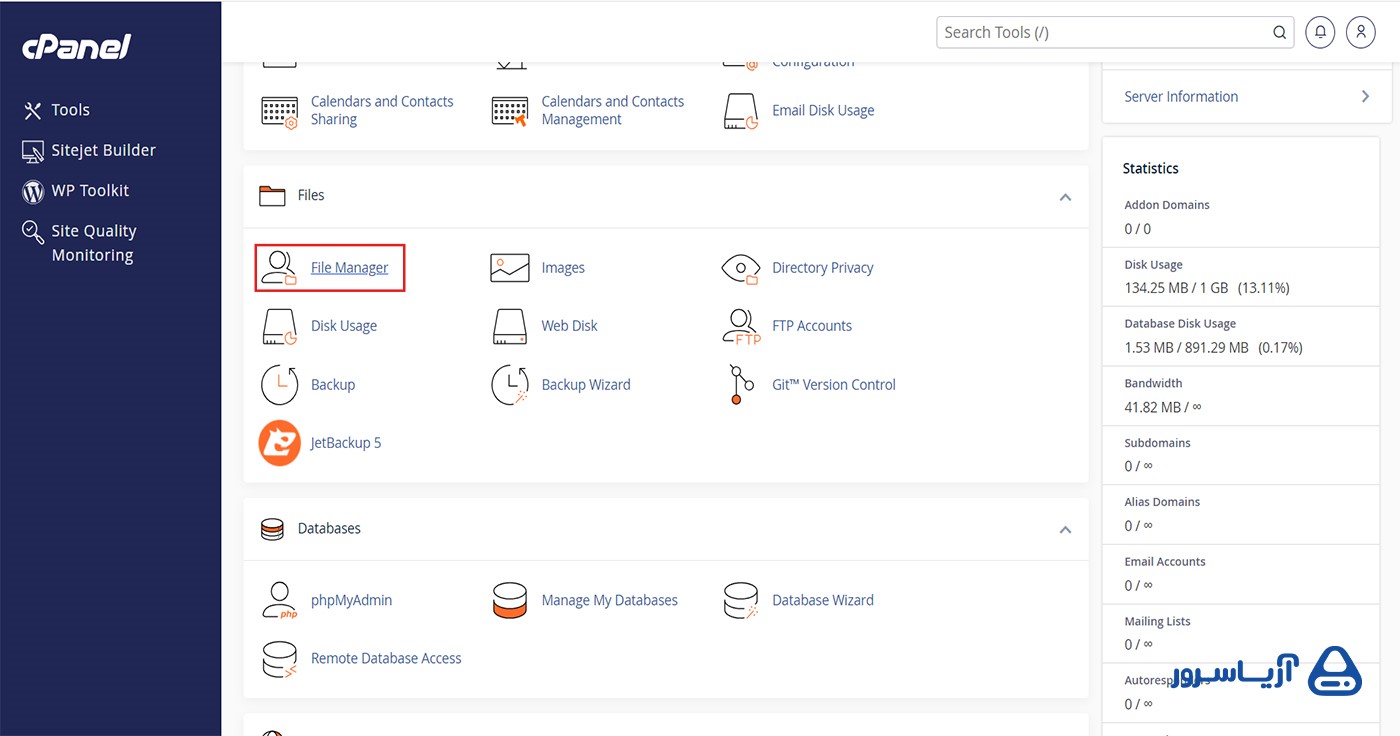Open the Web Disk link
This screenshot has height=736, width=1400.
coord(570,326)
